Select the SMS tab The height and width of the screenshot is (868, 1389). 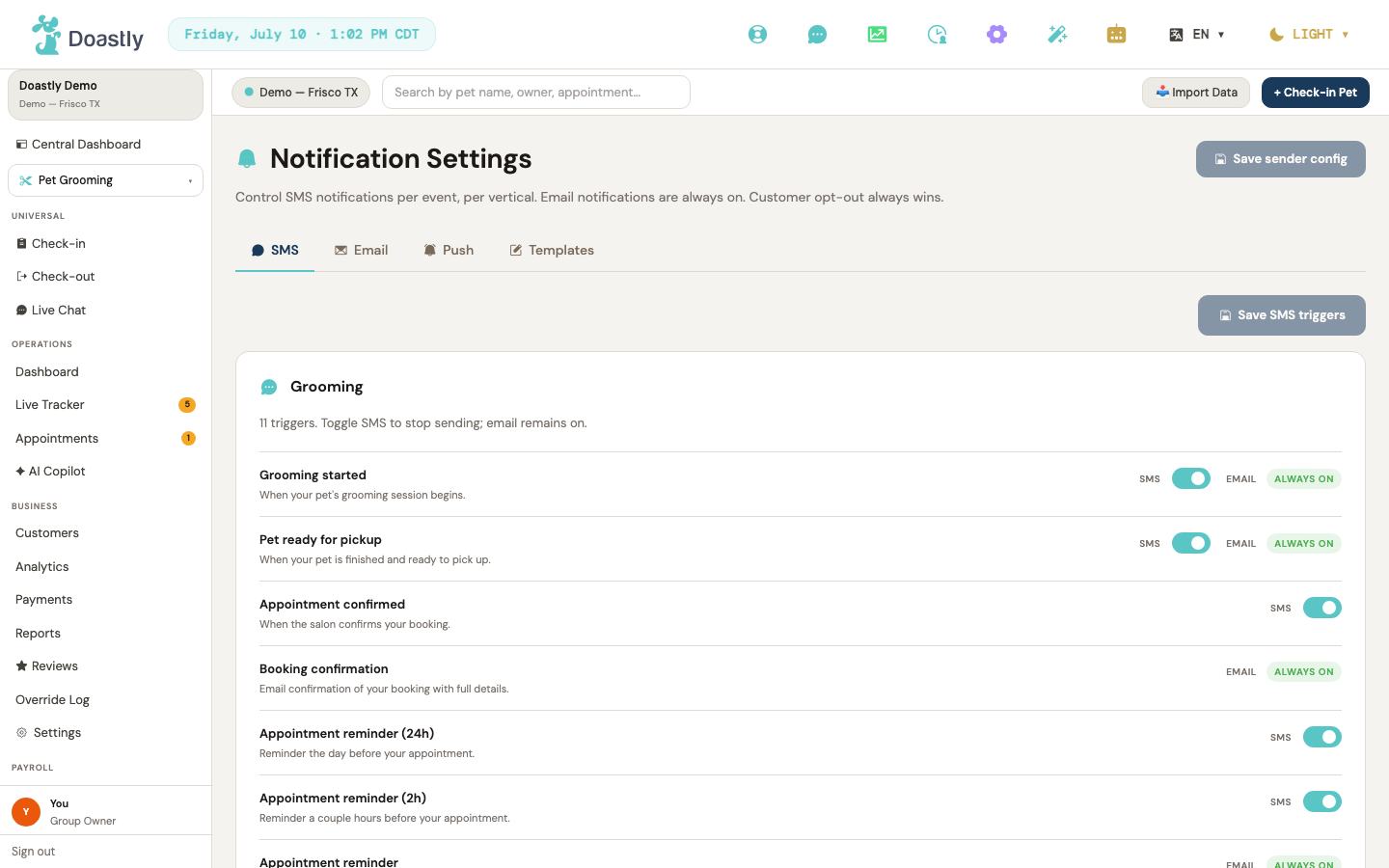(275, 251)
